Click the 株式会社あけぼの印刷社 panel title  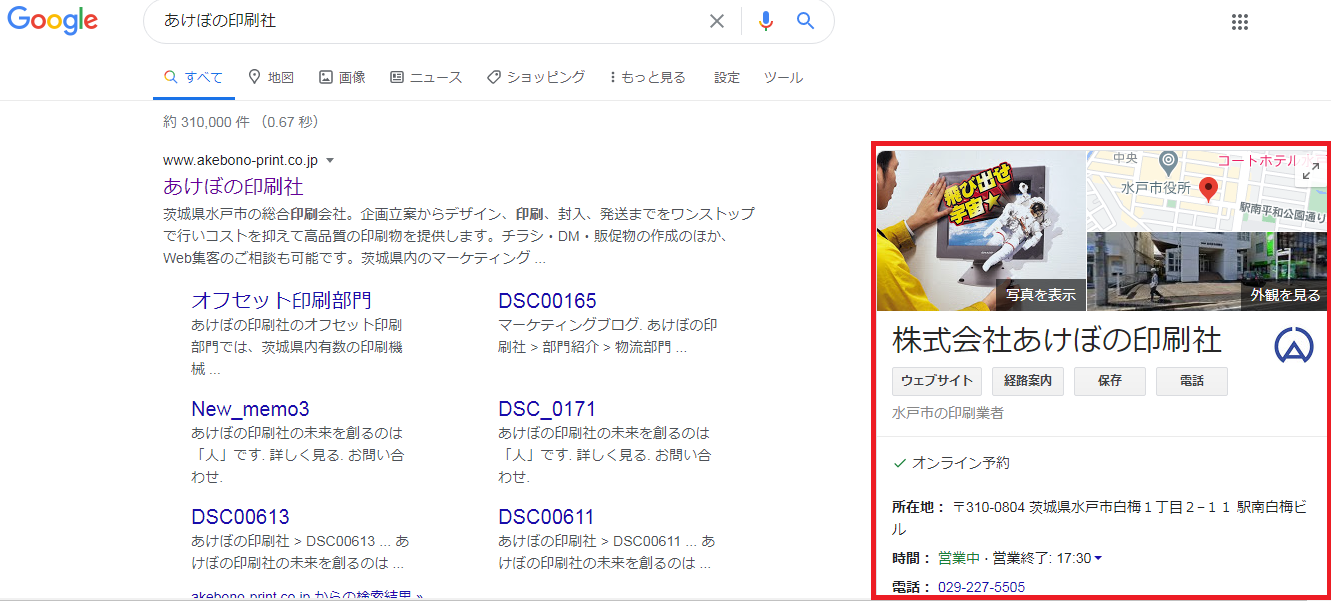pos(1057,340)
